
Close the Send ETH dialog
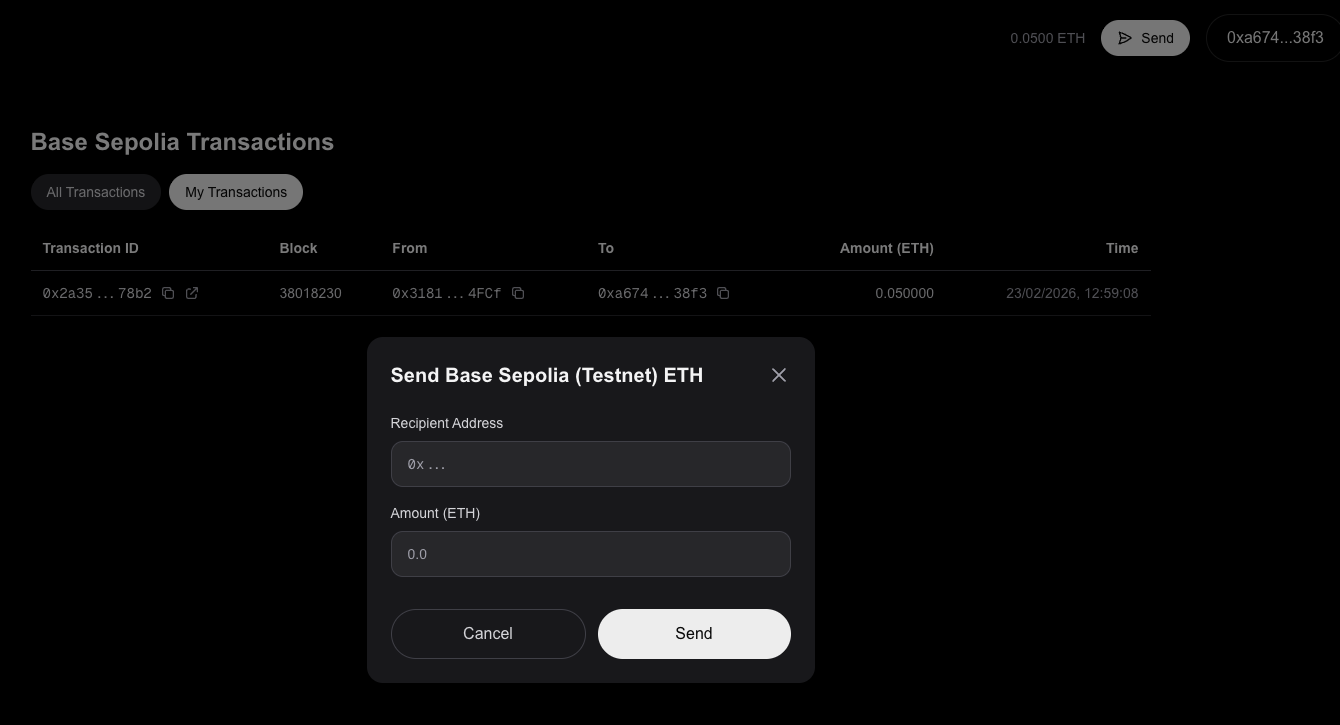pos(779,375)
